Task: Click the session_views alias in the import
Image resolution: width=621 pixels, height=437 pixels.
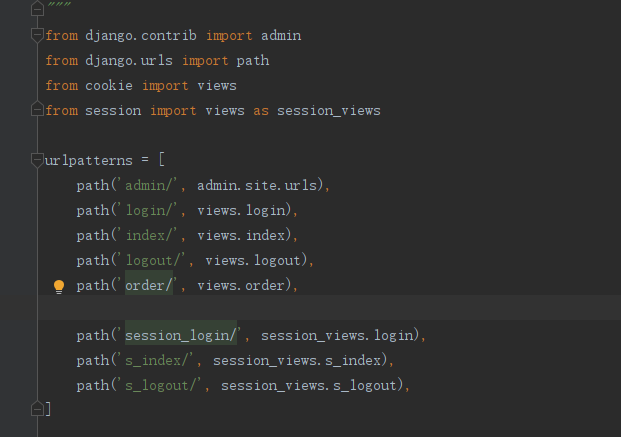Action: click(x=328, y=110)
